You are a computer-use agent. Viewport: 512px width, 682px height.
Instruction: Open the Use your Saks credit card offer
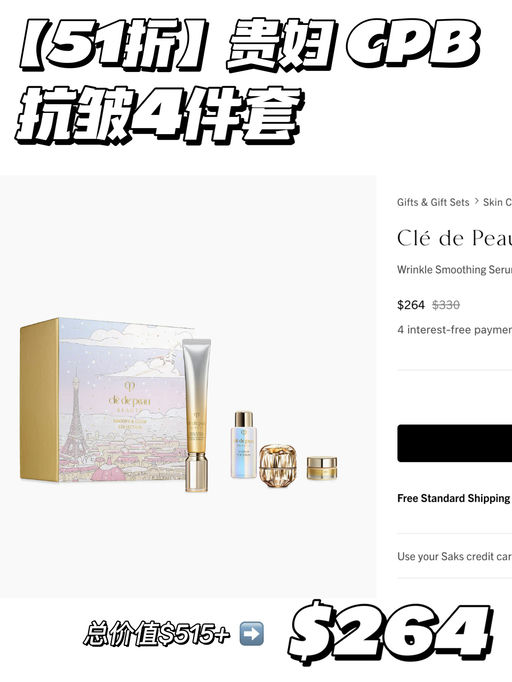point(454,556)
